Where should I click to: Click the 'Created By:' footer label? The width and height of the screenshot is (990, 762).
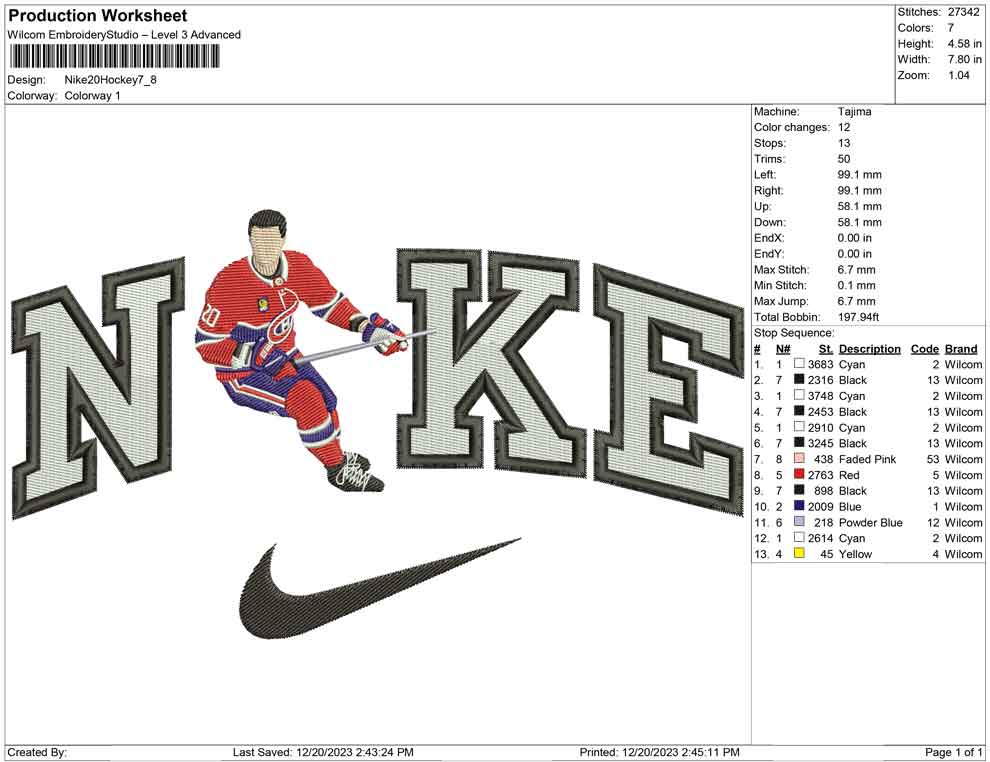37,752
